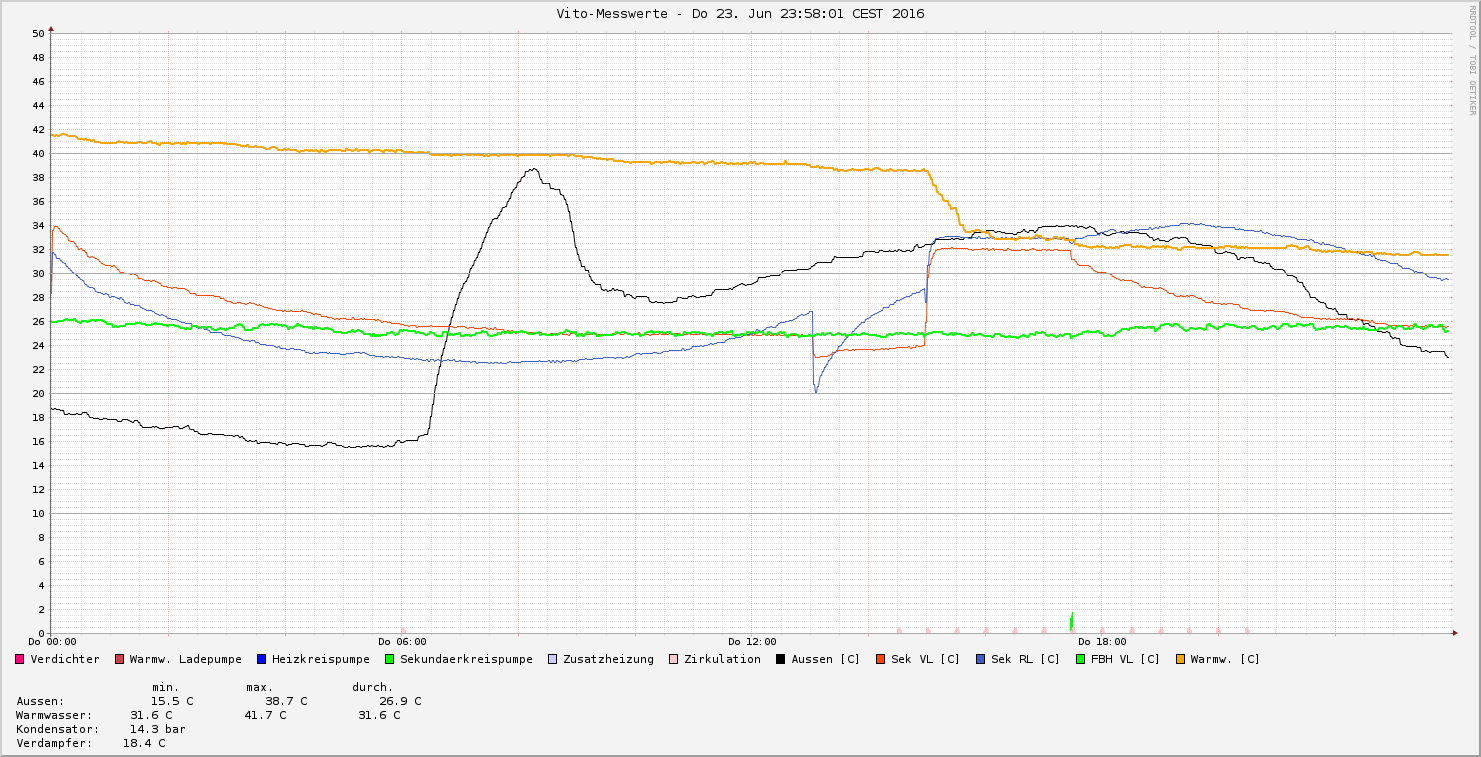Select the 'Zirkulation' legend label
This screenshot has width=1481, height=757.
pyautogui.click(x=722, y=659)
